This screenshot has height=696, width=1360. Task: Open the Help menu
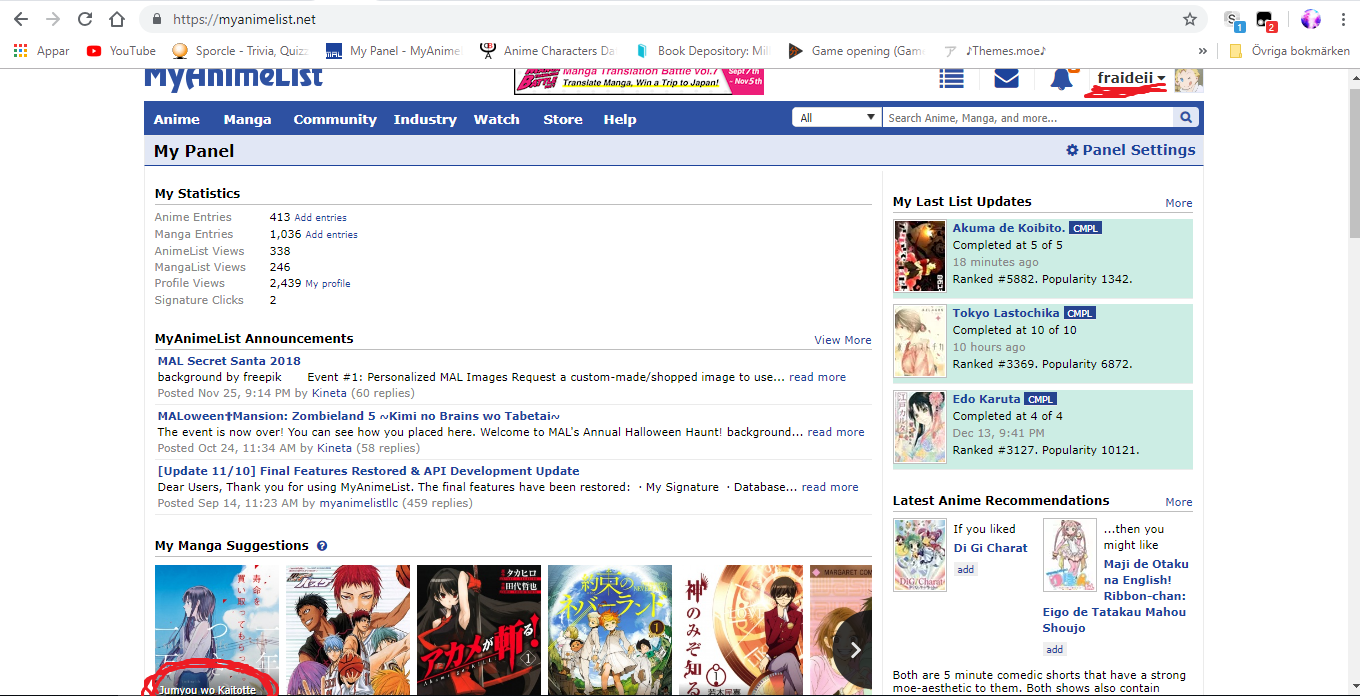point(620,119)
